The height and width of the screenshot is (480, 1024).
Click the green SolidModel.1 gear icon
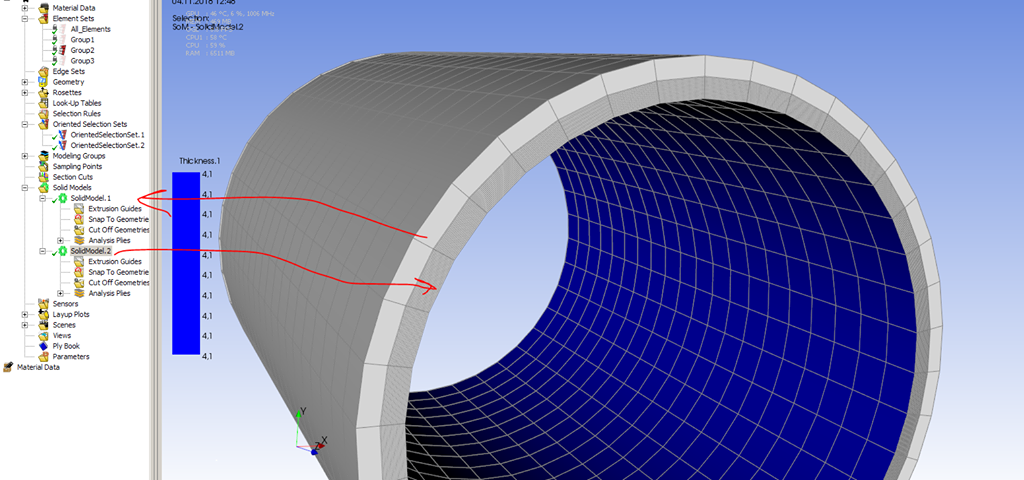(x=63, y=198)
